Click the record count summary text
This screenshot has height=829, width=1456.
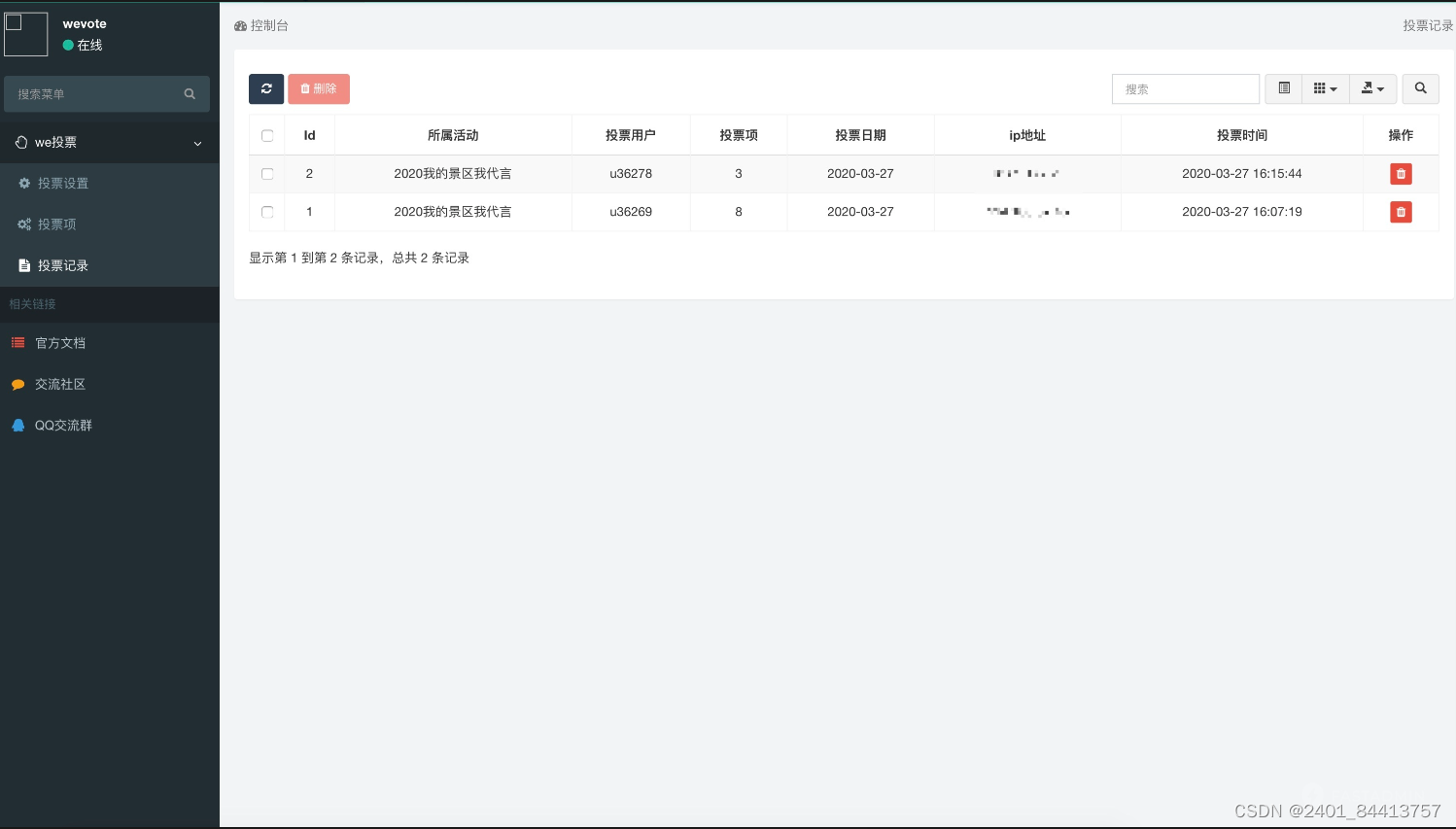pos(360,259)
